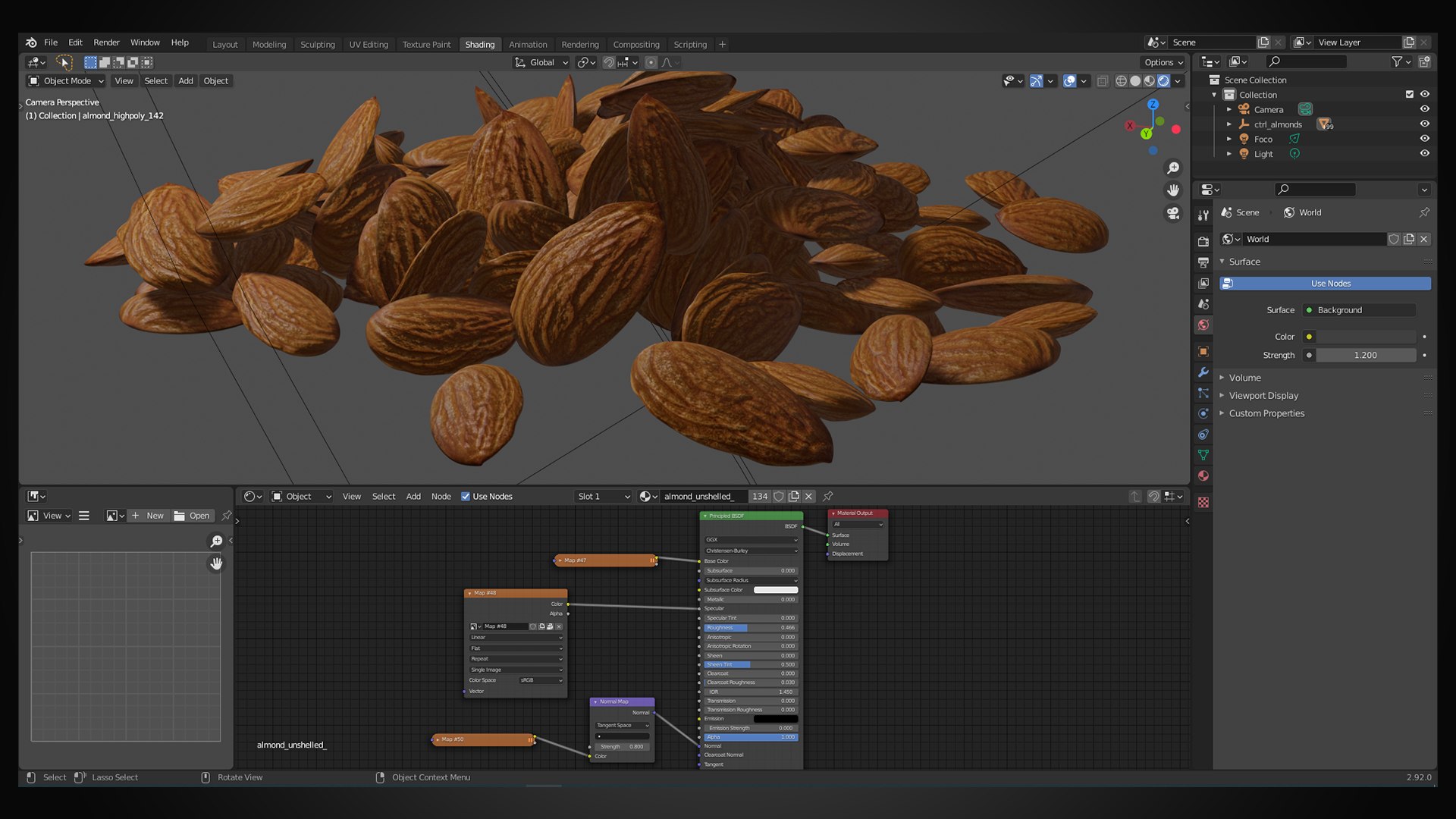
Task: Open the viewport Options popover
Action: (1164, 62)
